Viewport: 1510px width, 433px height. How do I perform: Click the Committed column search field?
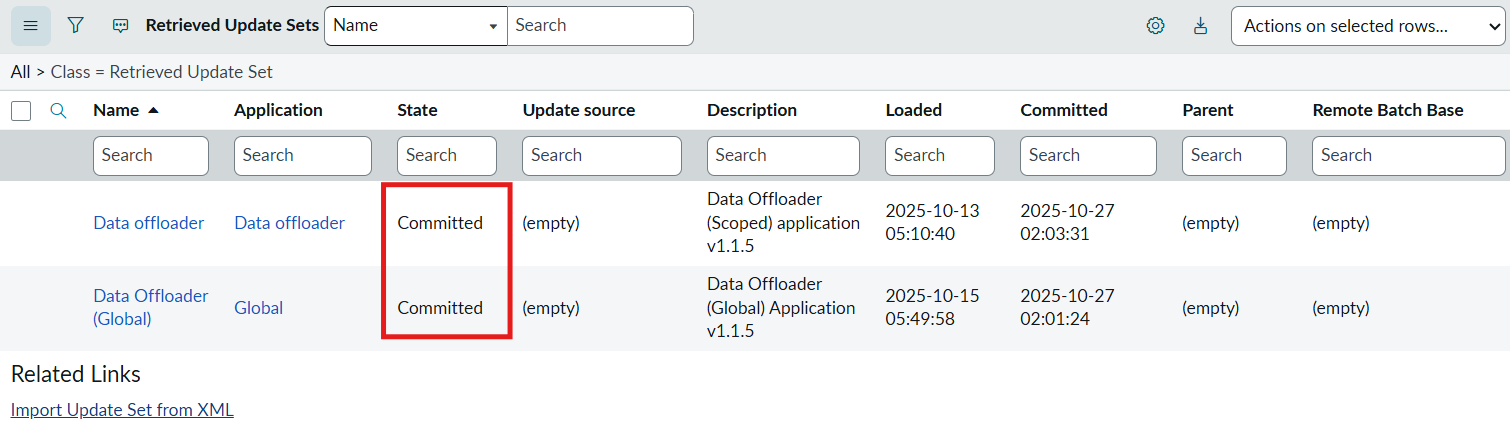pyautogui.click(x=1088, y=156)
